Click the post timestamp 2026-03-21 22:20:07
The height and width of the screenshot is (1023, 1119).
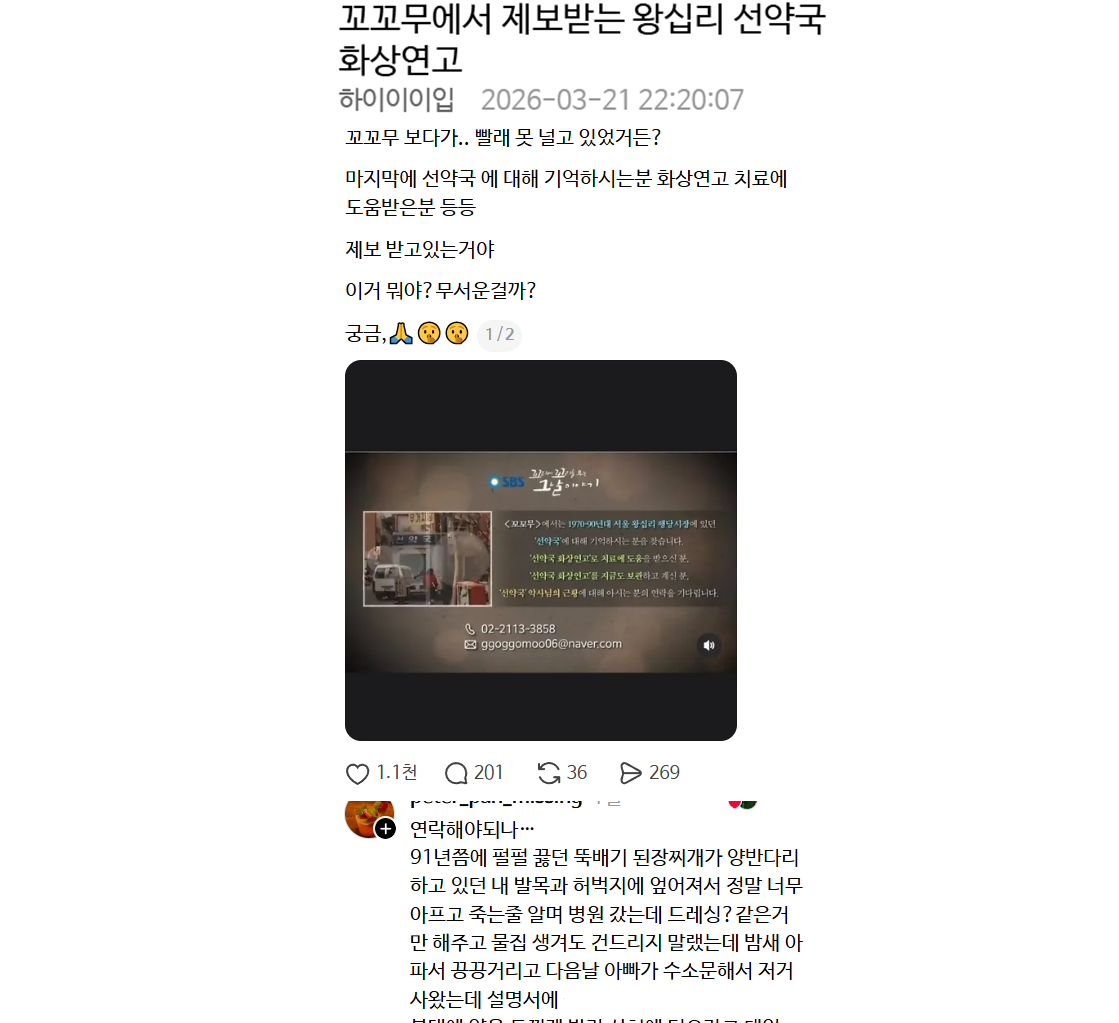tap(612, 100)
